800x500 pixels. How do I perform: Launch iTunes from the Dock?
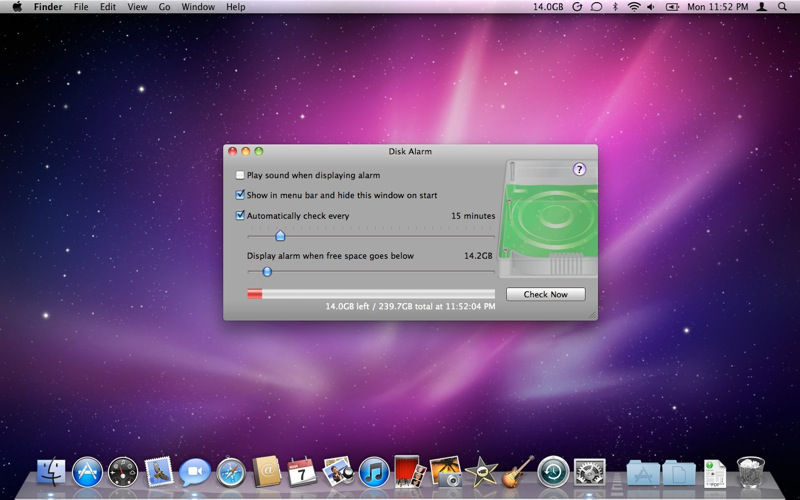pyautogui.click(x=374, y=472)
